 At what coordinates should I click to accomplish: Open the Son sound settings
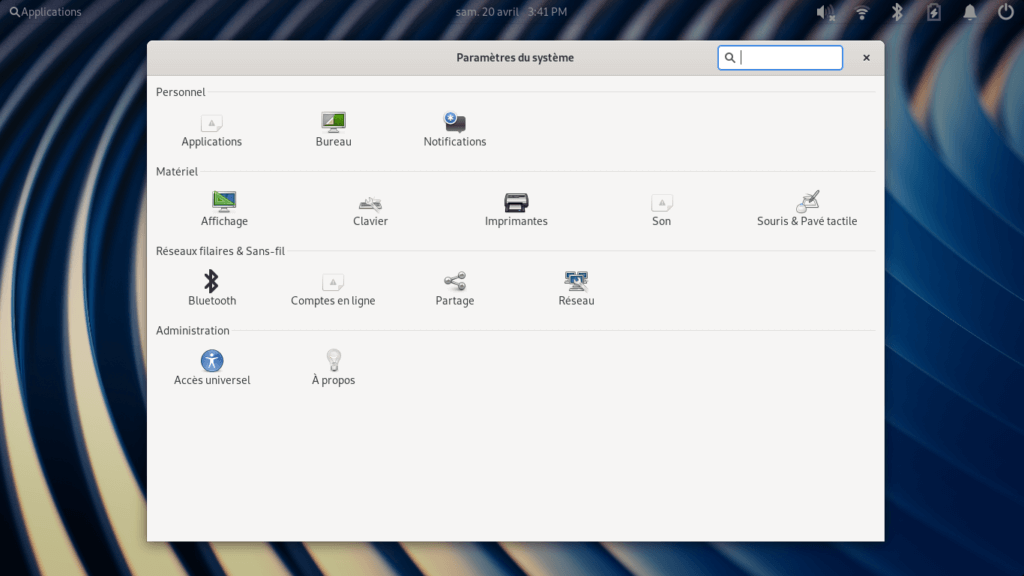click(662, 210)
